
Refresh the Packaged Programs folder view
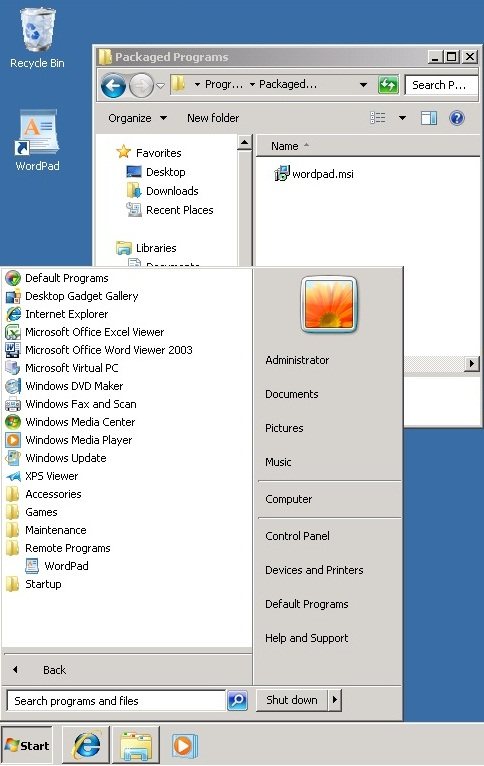point(388,85)
